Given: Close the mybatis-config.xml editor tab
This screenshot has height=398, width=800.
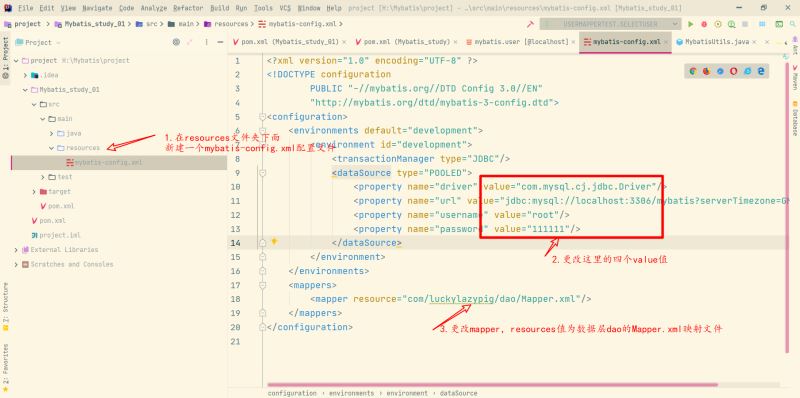Looking at the screenshot, I should click(x=665, y=42).
